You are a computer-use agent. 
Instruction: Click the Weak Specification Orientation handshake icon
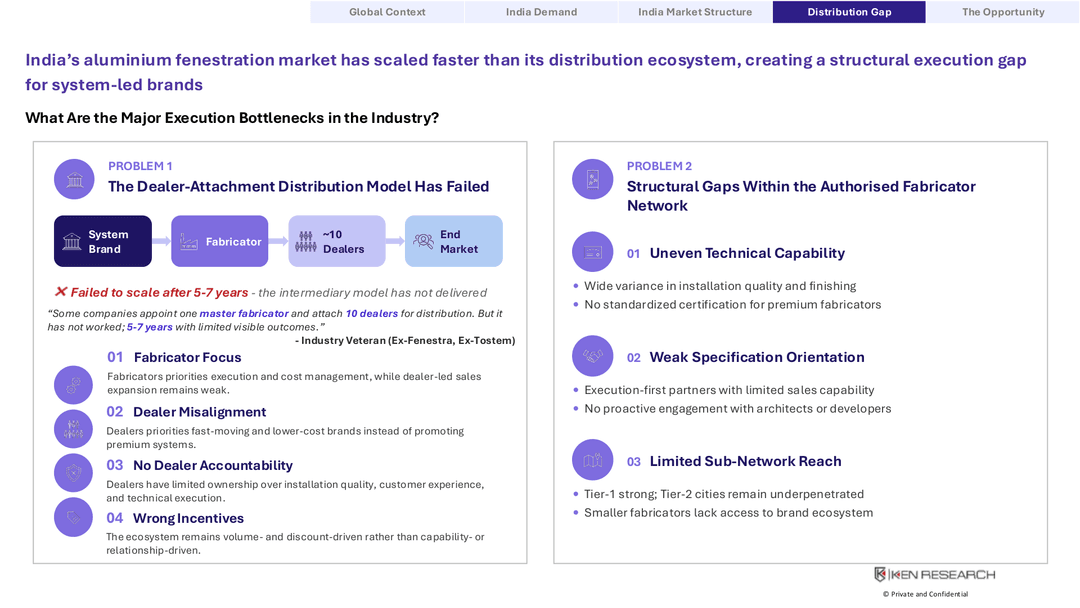[592, 356]
